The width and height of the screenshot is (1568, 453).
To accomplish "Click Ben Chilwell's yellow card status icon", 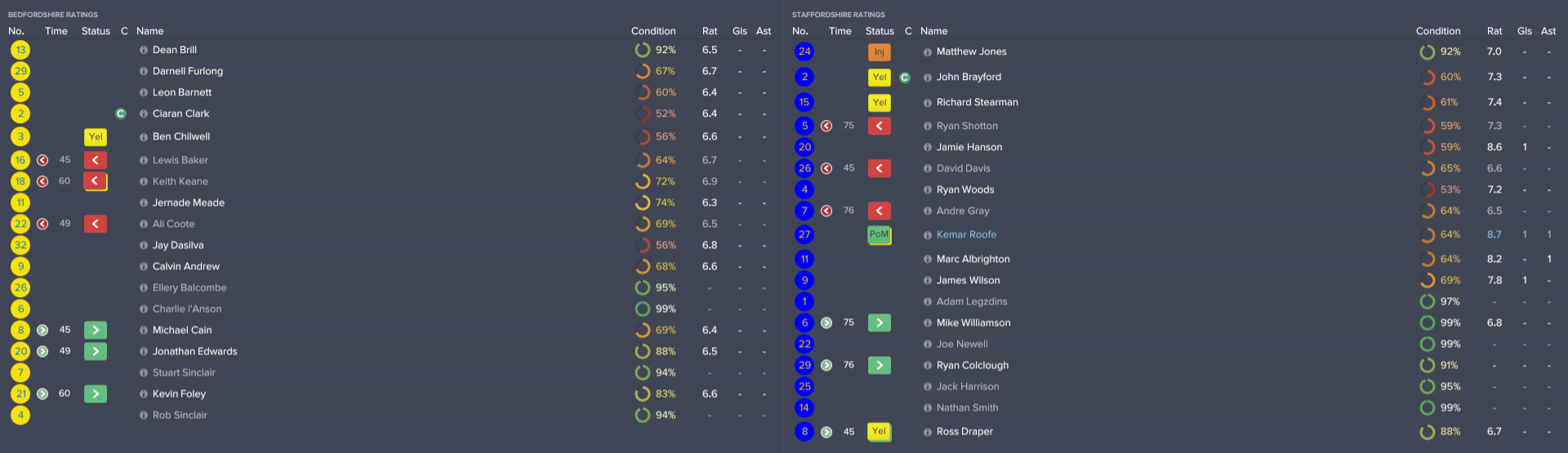I will click(x=96, y=137).
